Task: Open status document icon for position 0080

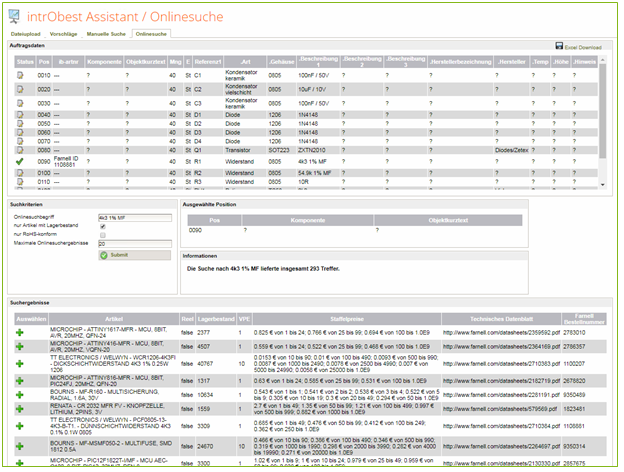Action: click(x=20, y=150)
